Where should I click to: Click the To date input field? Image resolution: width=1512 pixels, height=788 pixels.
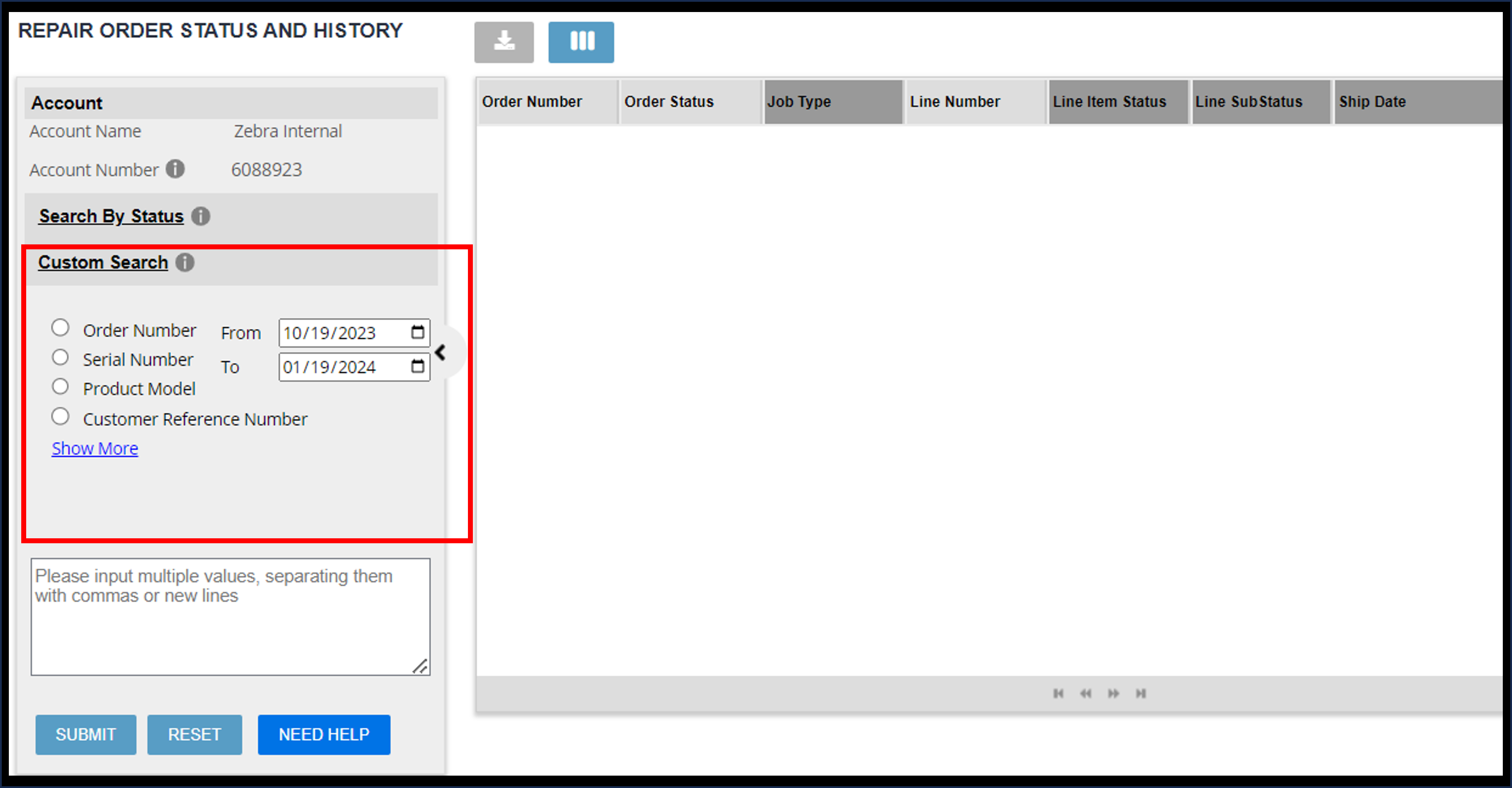click(354, 367)
